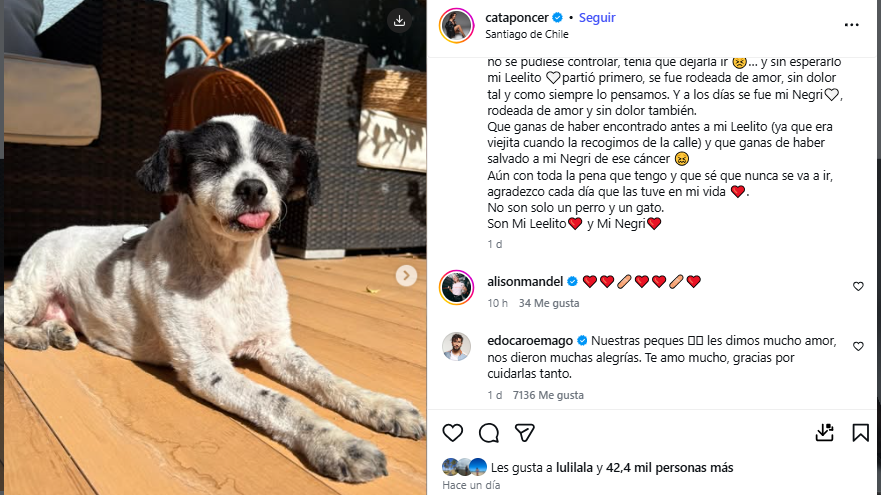The image size is (881, 495).
Task: Click the download icon beside bookmark
Action: 824,433
